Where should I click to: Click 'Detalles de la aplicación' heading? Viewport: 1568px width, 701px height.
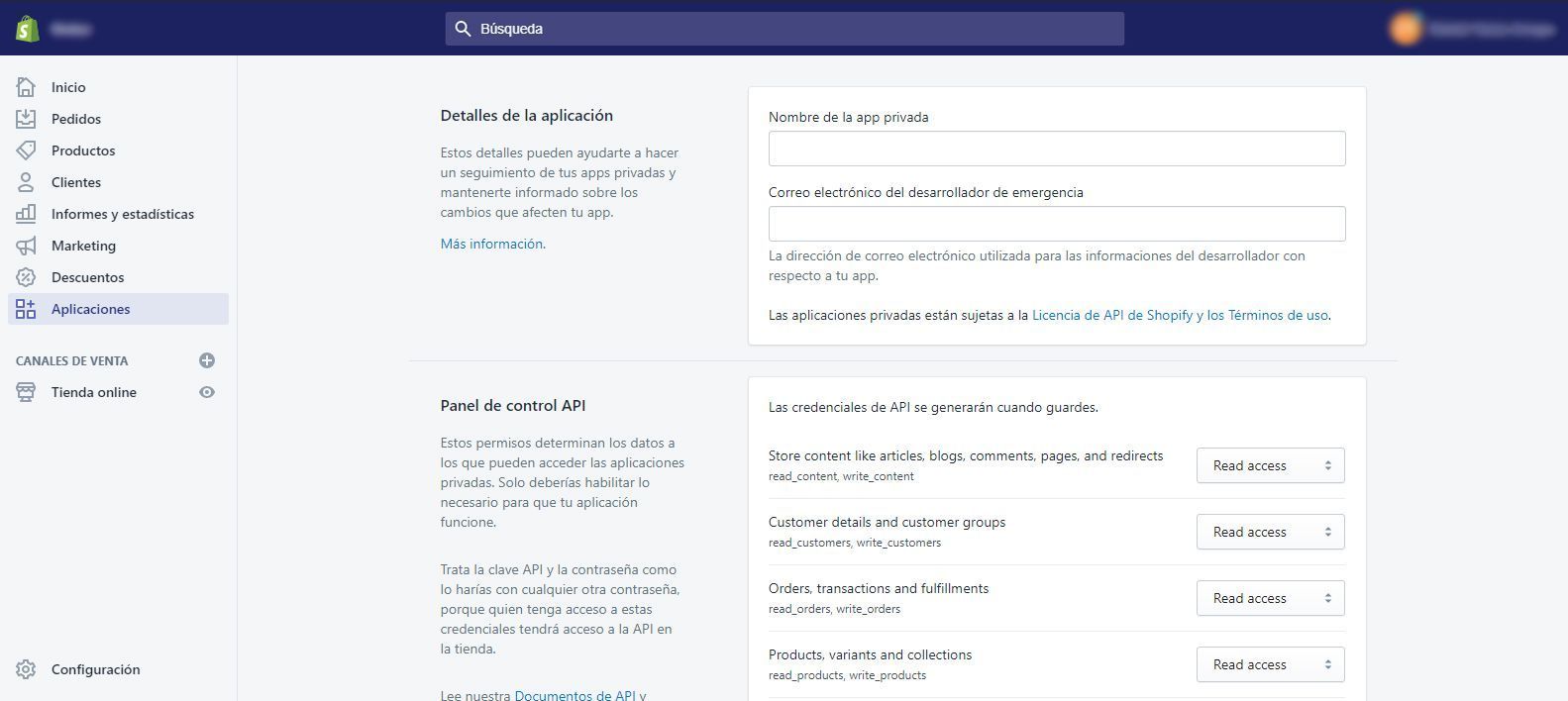(527, 115)
